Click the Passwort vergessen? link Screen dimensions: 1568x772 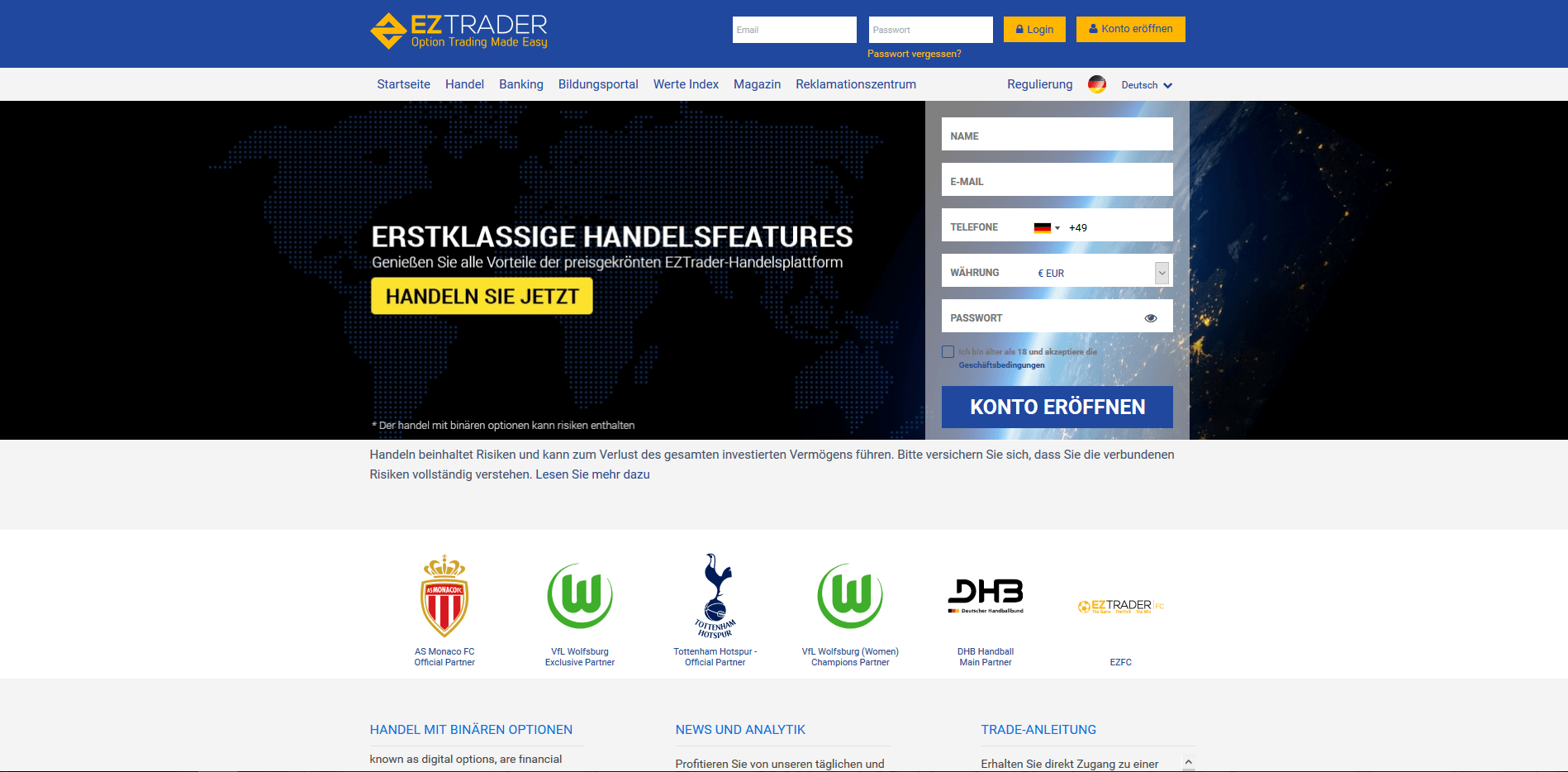(x=915, y=54)
